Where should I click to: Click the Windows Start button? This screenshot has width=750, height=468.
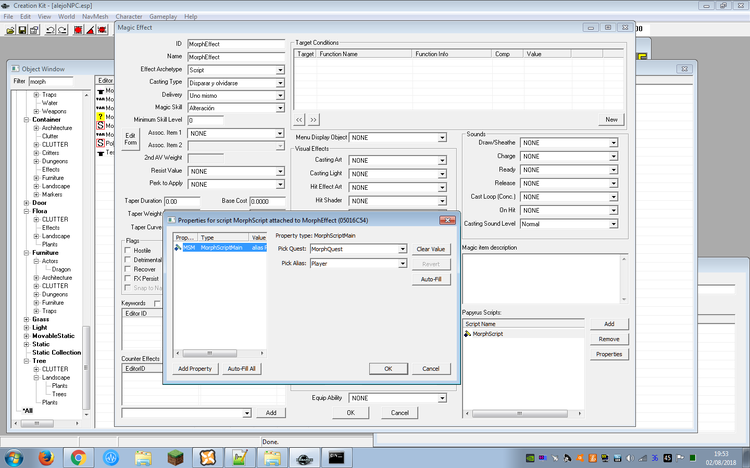(x=13, y=456)
